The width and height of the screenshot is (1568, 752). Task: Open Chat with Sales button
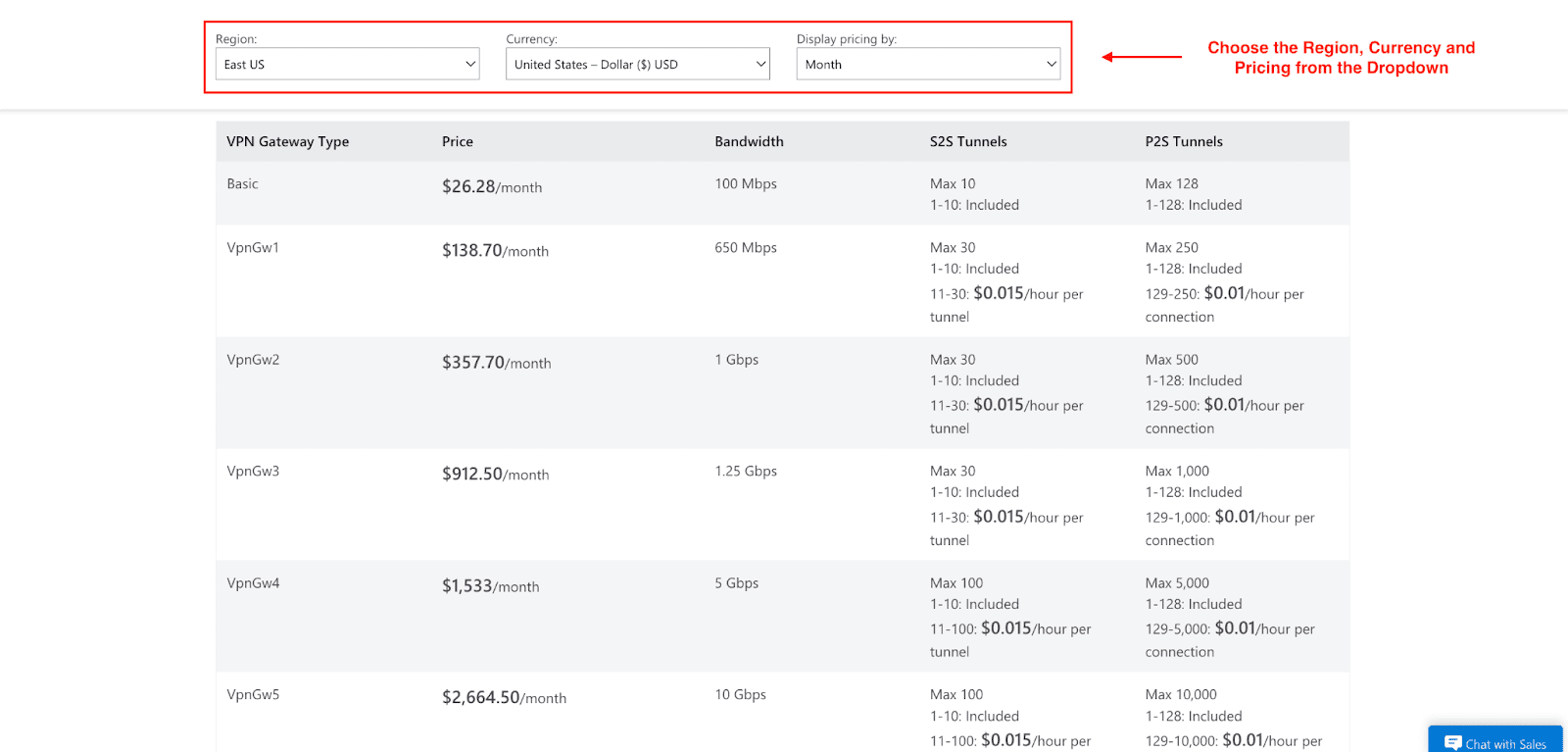tap(1495, 740)
